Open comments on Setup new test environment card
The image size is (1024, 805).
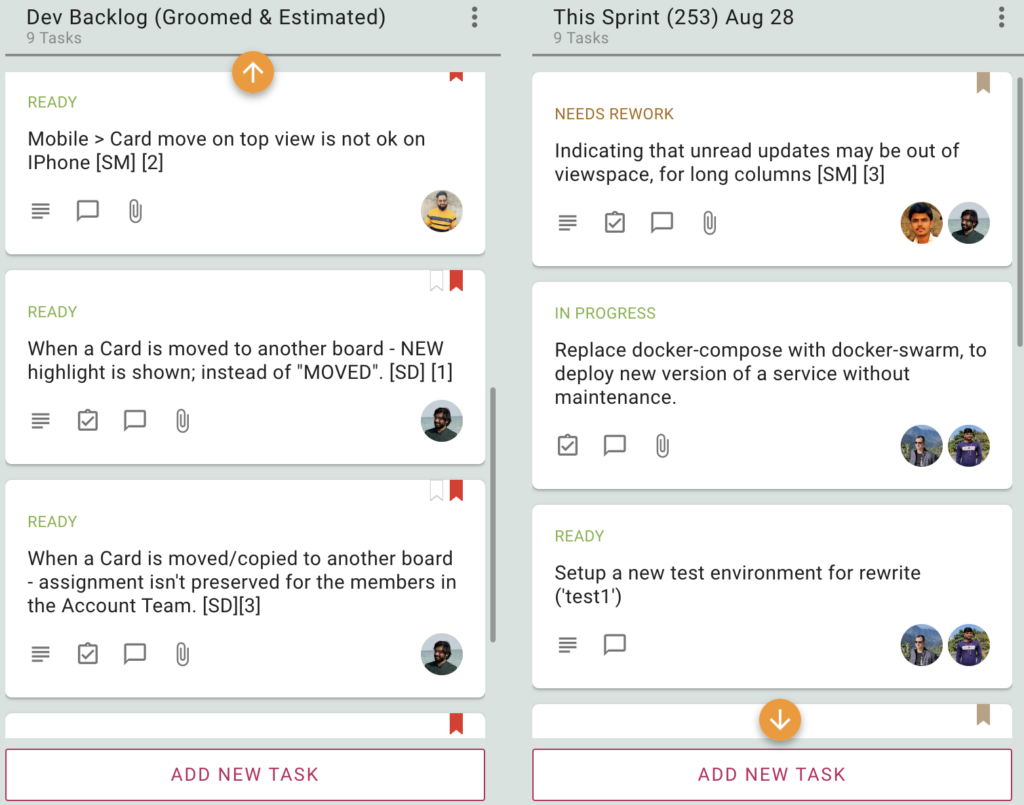pyautogui.click(x=615, y=644)
